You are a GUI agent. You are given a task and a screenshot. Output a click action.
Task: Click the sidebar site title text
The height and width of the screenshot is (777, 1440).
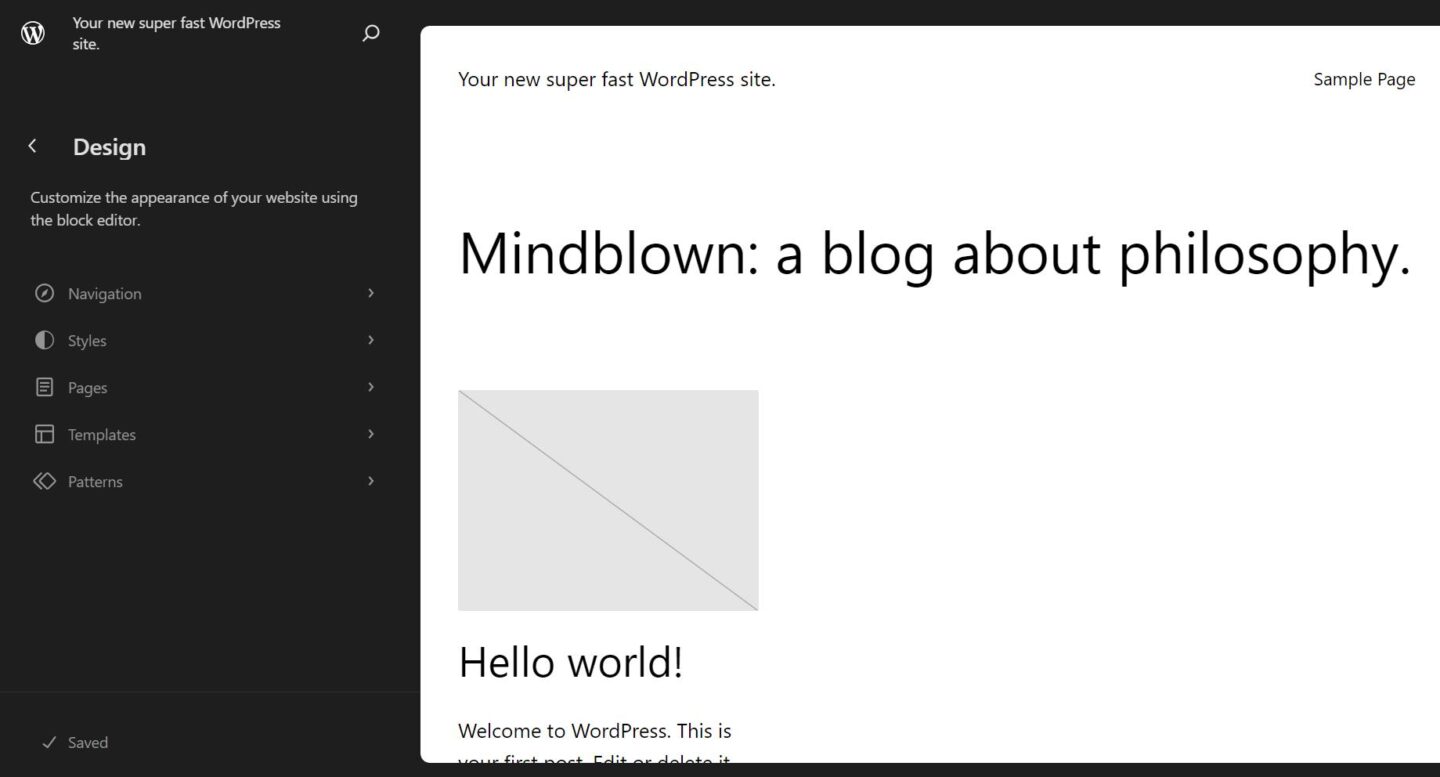coord(177,33)
